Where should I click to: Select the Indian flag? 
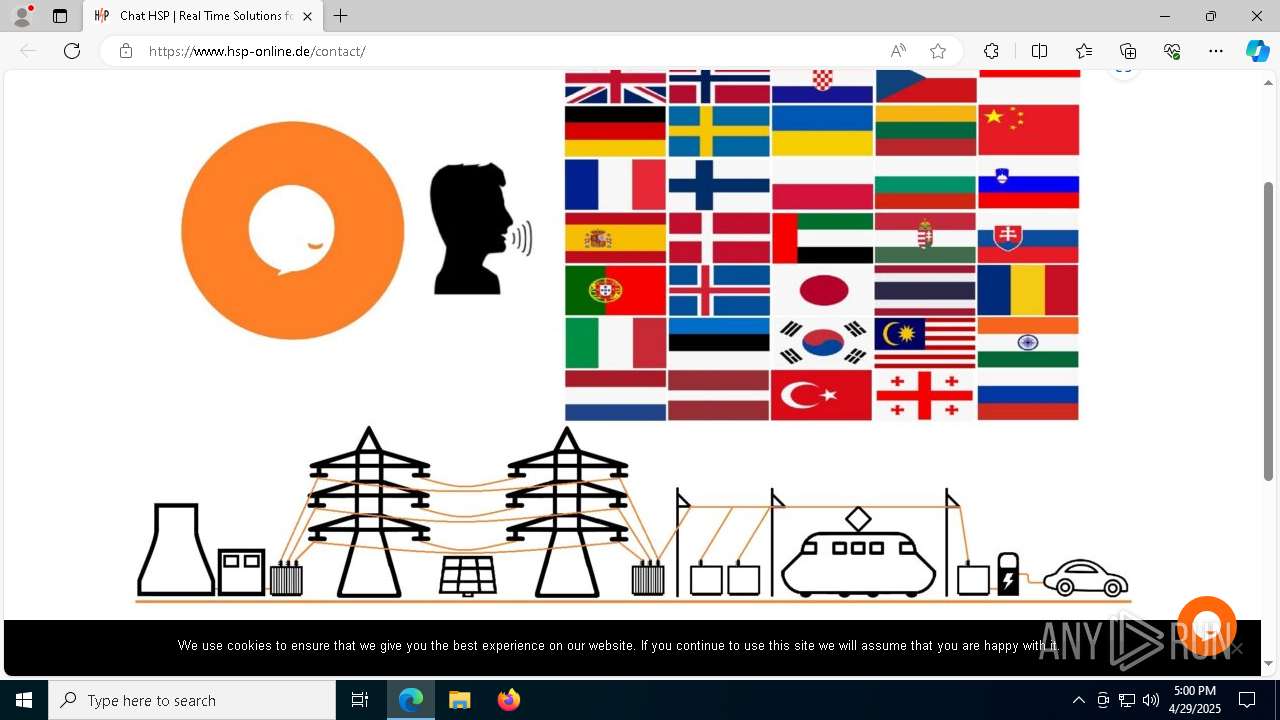[x=1028, y=343]
